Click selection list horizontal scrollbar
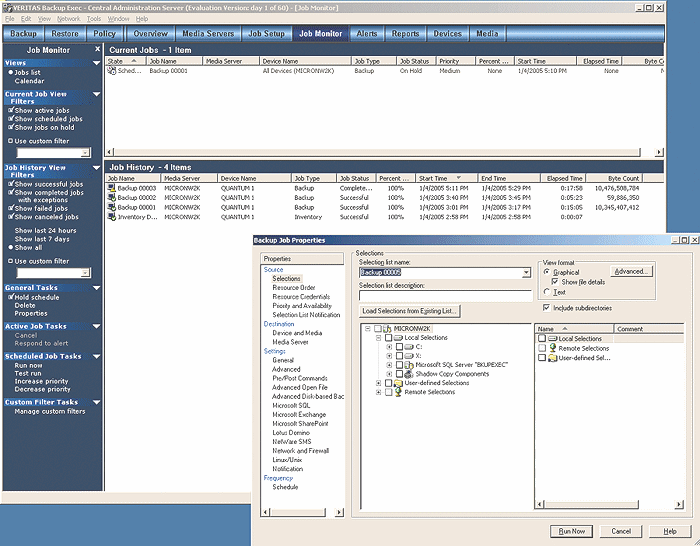The height and width of the screenshot is (546, 700). pos(609,504)
